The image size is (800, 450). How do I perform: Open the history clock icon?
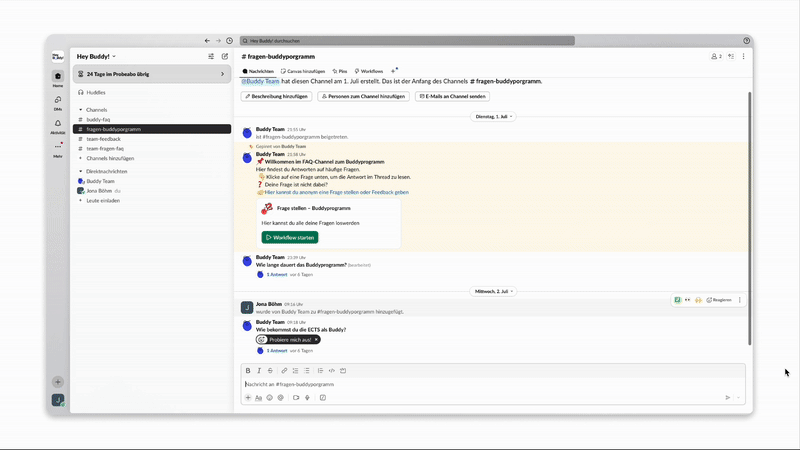click(x=230, y=41)
